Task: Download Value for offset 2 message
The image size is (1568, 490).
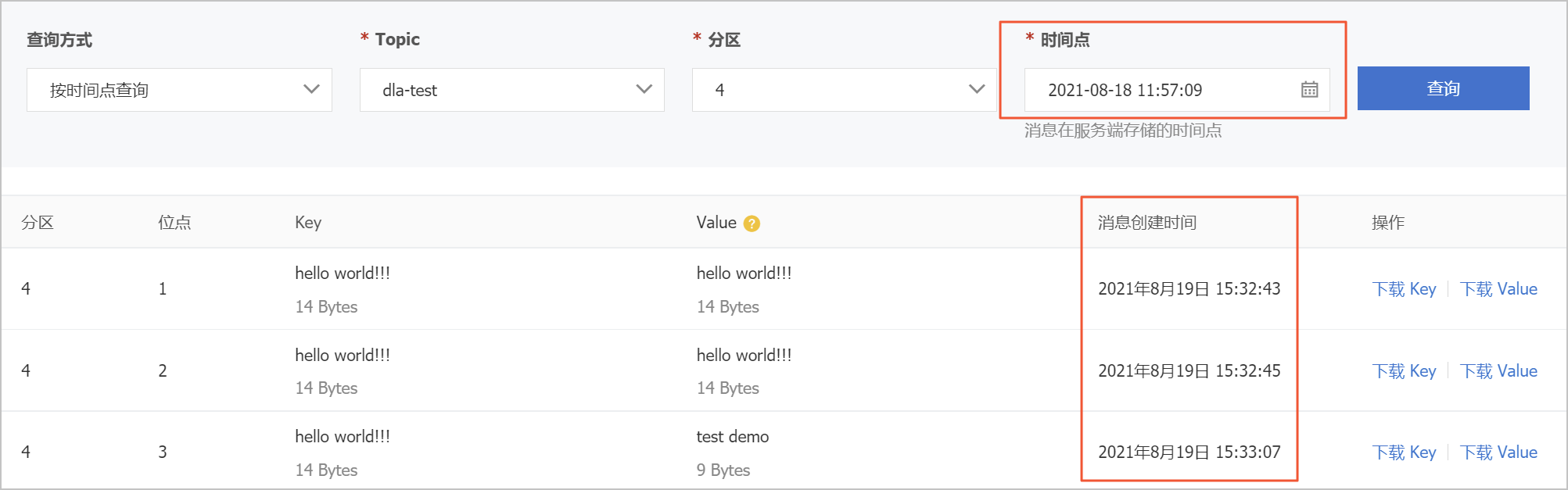Action: [1498, 371]
